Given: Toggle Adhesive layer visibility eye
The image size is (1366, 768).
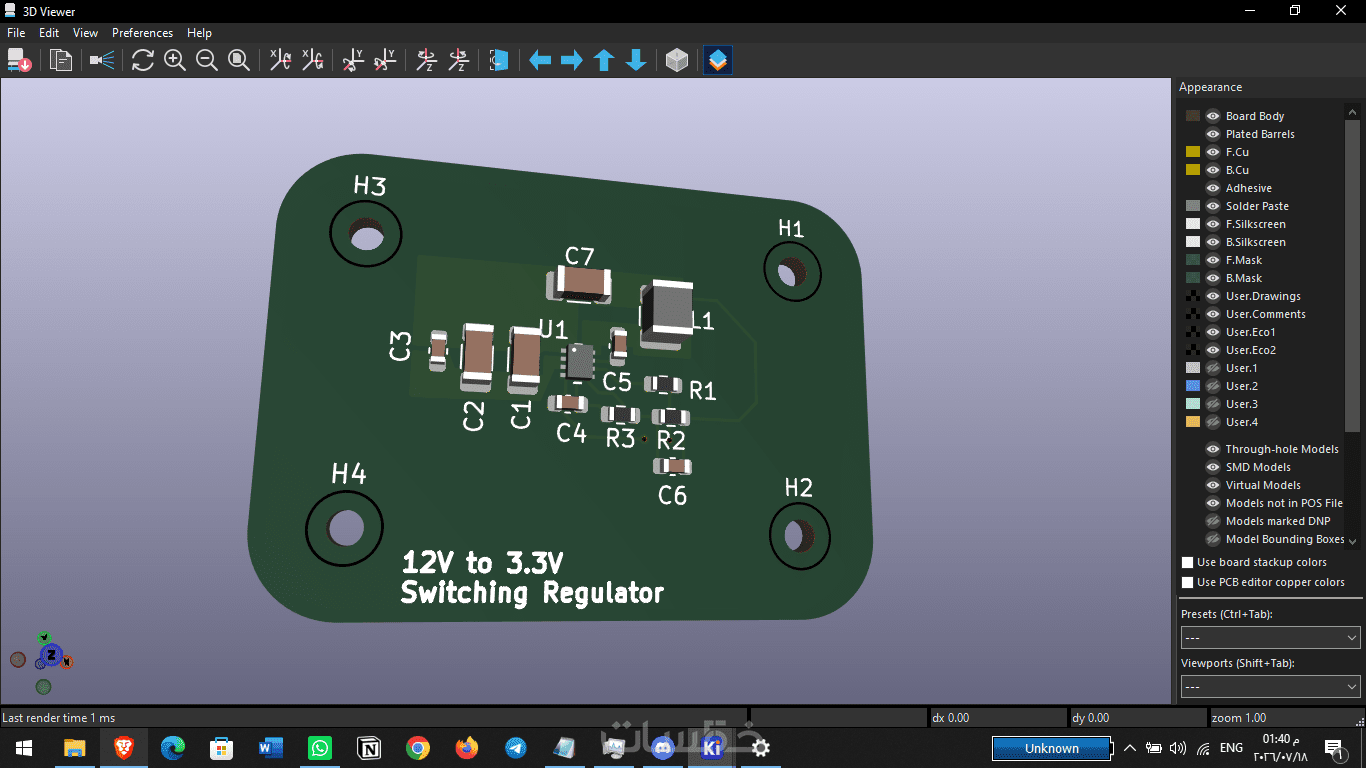Looking at the screenshot, I should point(1213,188).
